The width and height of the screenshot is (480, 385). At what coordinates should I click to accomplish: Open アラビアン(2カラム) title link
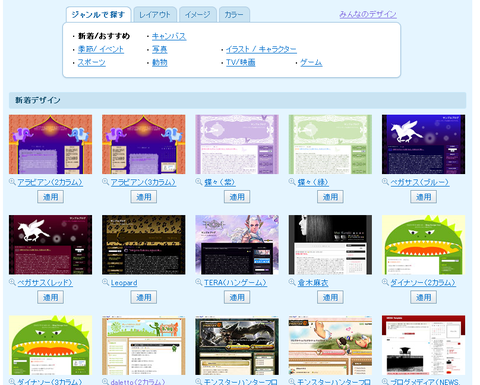pos(50,182)
